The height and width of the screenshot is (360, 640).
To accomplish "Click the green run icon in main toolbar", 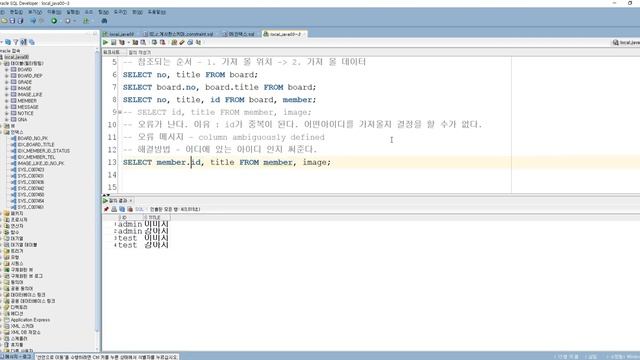I will (x=54, y=21).
